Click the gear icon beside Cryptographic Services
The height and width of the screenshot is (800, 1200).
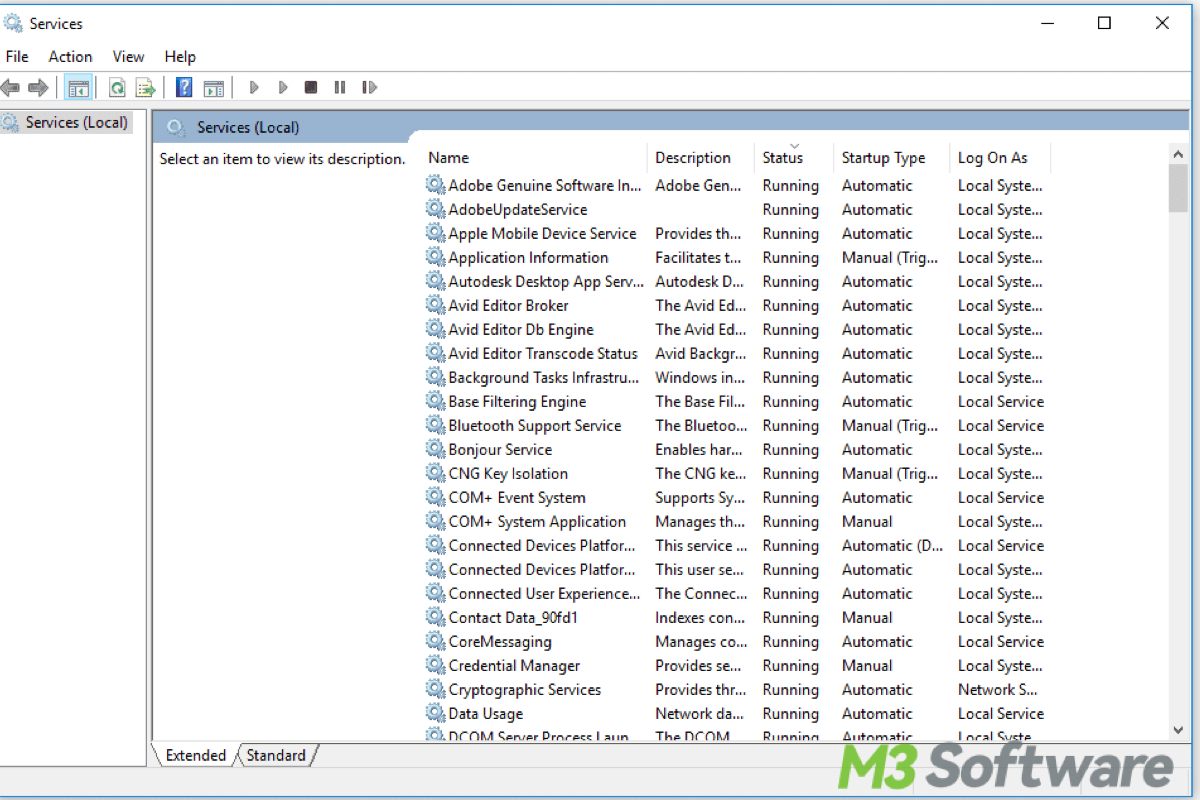pyautogui.click(x=435, y=689)
